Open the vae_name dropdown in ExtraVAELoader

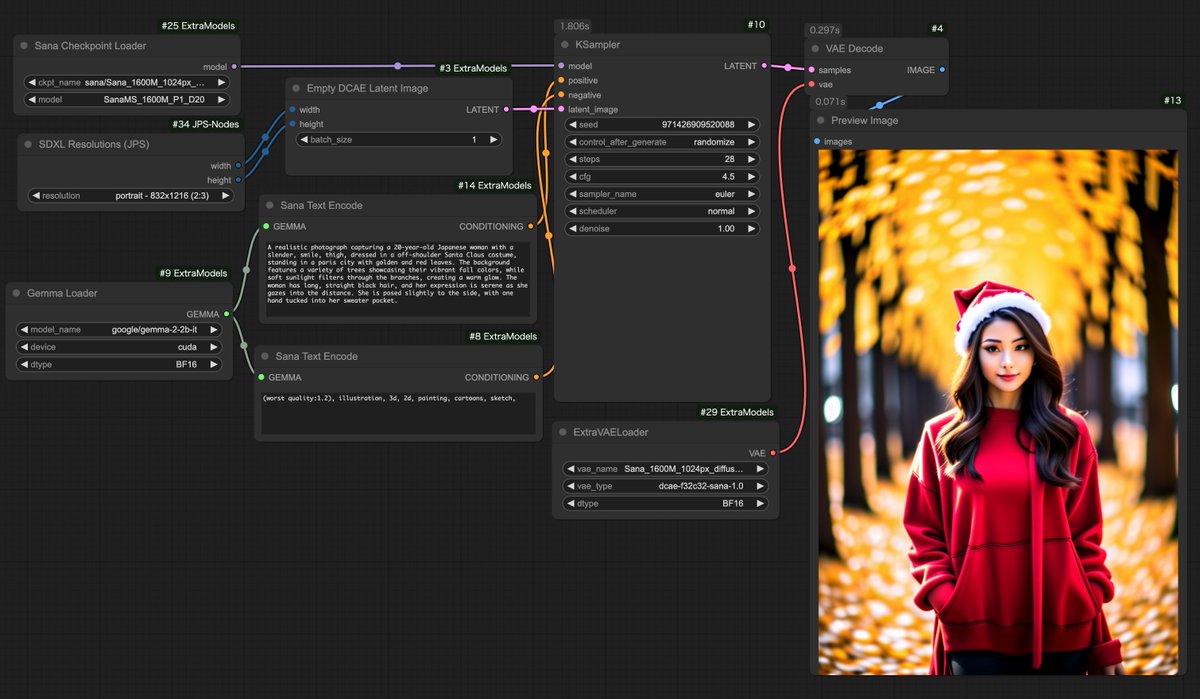click(x=665, y=468)
